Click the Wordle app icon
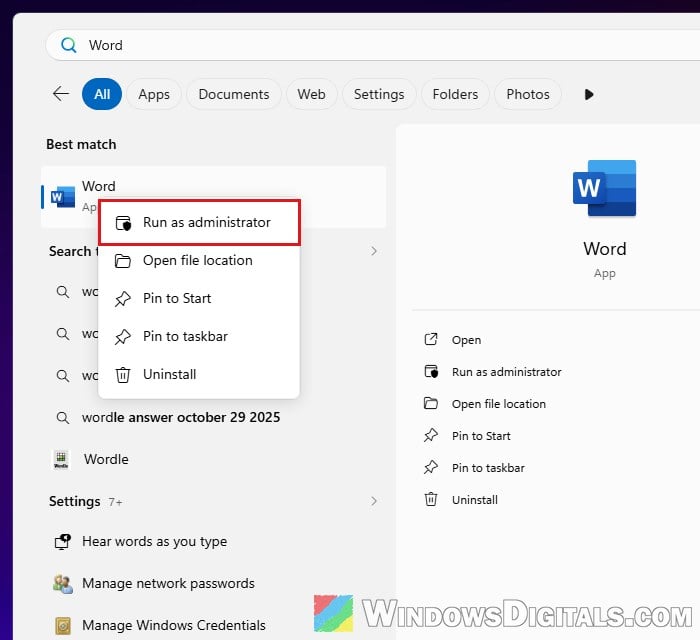 tap(61, 459)
